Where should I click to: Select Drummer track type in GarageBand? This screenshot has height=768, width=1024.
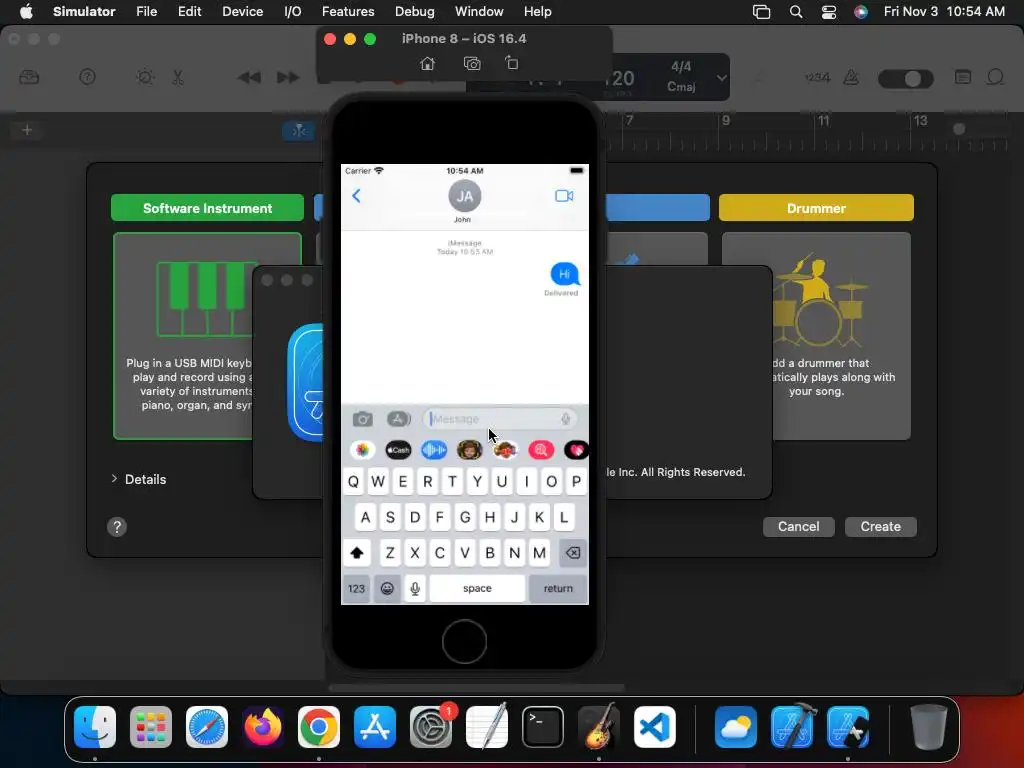click(816, 208)
